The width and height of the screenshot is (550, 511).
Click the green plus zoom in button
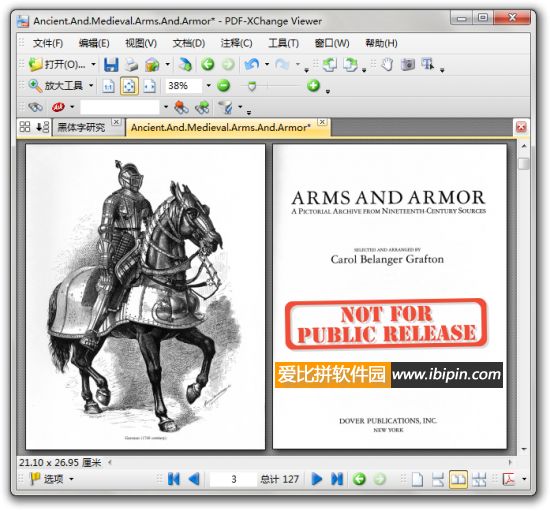[314, 86]
